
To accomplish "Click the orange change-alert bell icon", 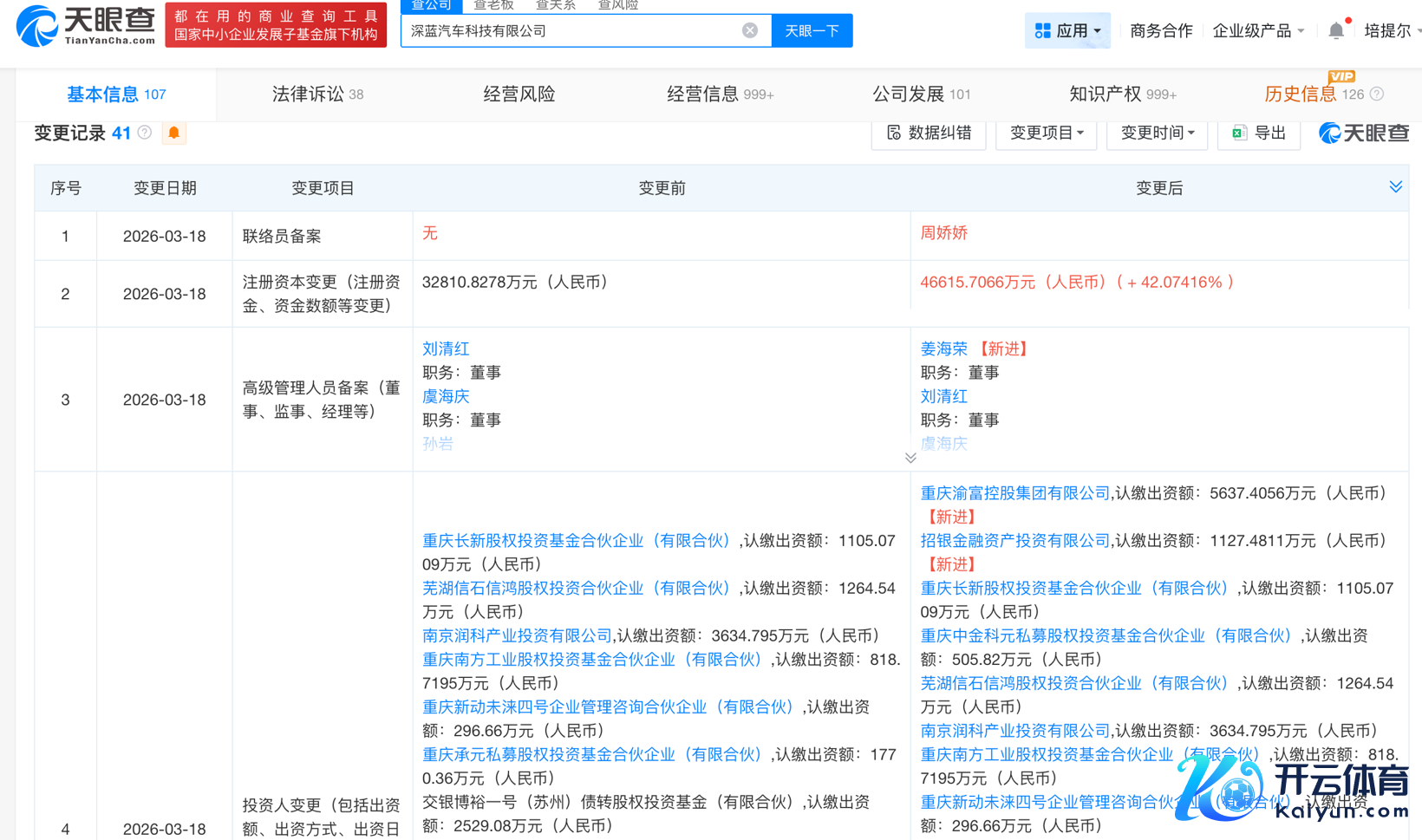I will [x=173, y=133].
